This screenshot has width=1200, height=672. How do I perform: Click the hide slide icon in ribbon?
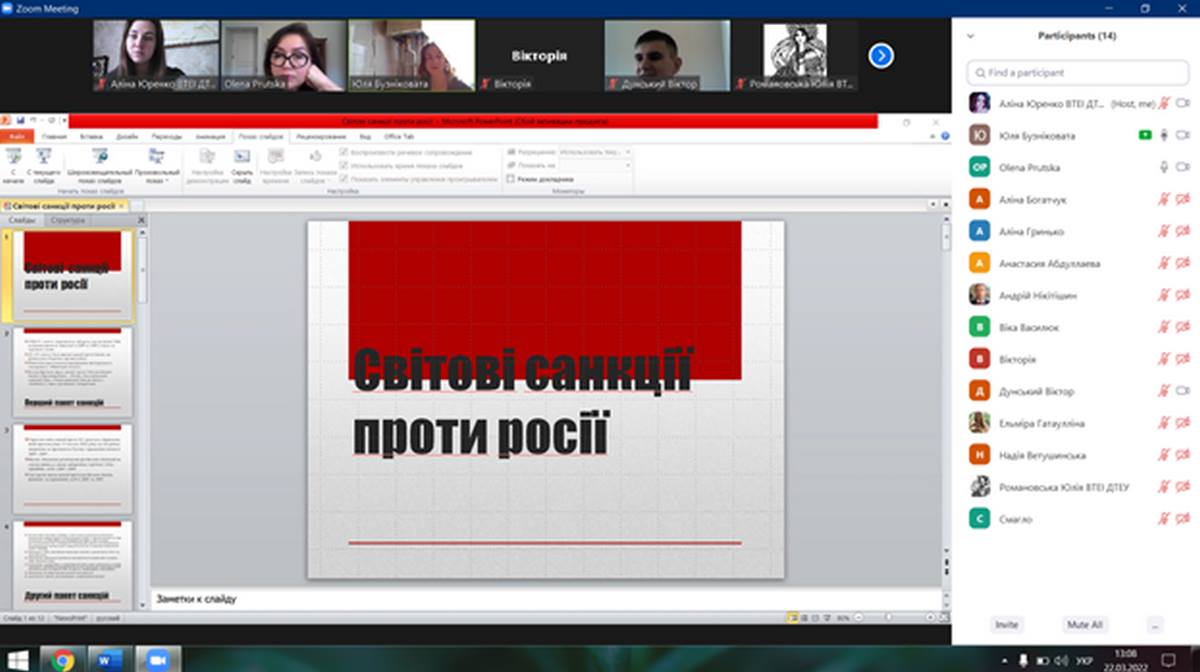(x=242, y=157)
